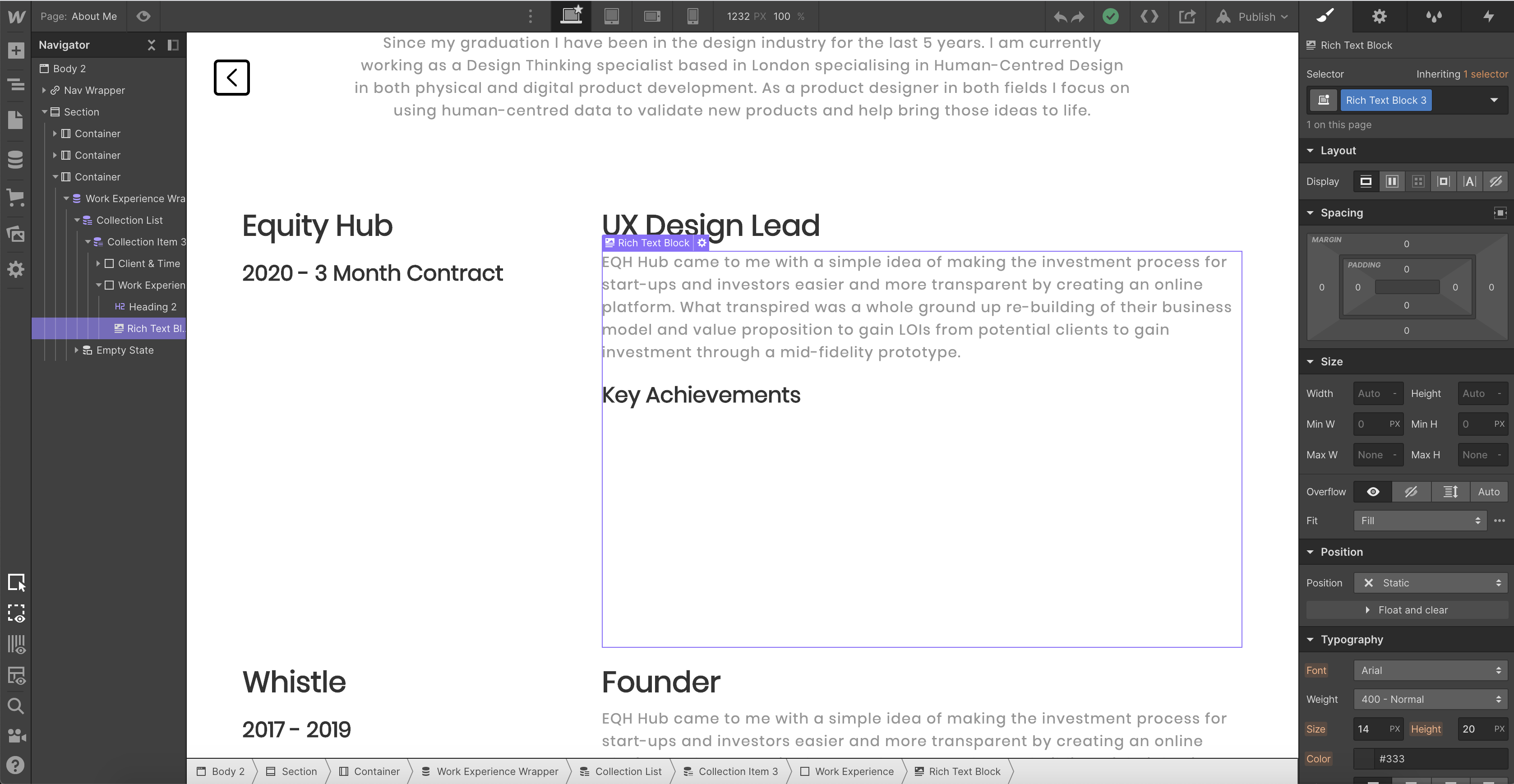
Task: Switch to mobile landscape breakpoint
Action: [x=652, y=16]
